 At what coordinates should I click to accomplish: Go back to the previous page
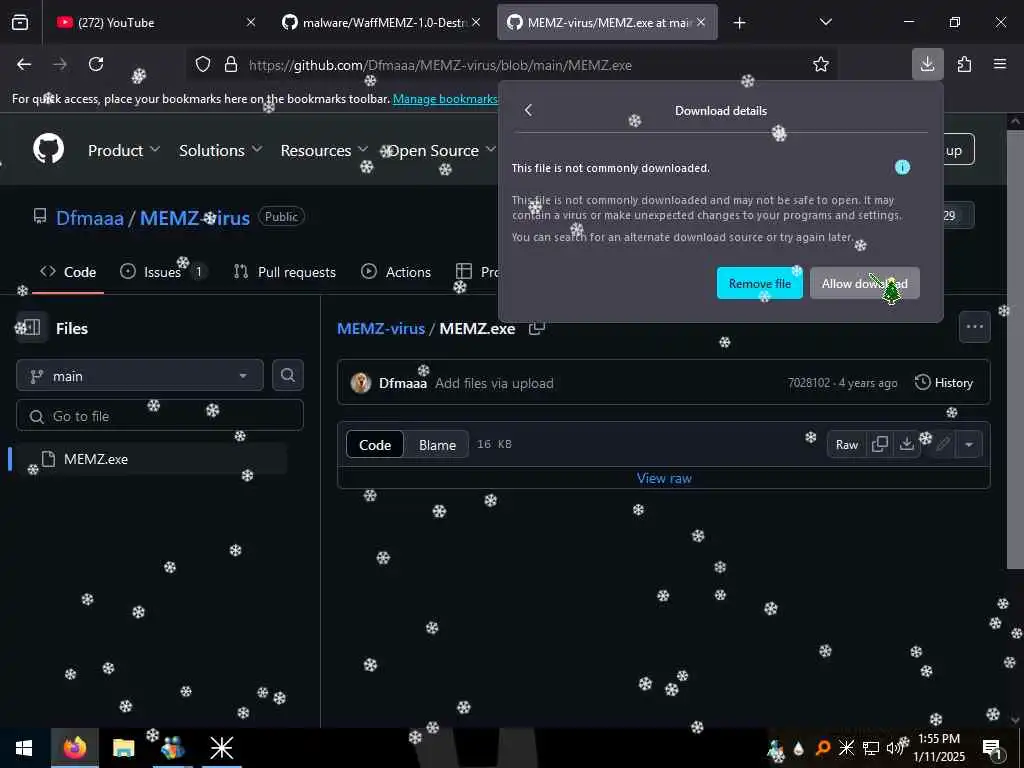[x=24, y=64]
